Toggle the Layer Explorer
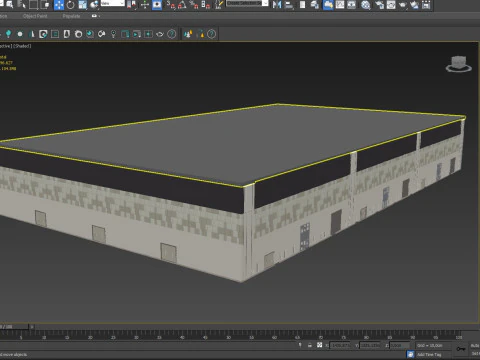 314,5
